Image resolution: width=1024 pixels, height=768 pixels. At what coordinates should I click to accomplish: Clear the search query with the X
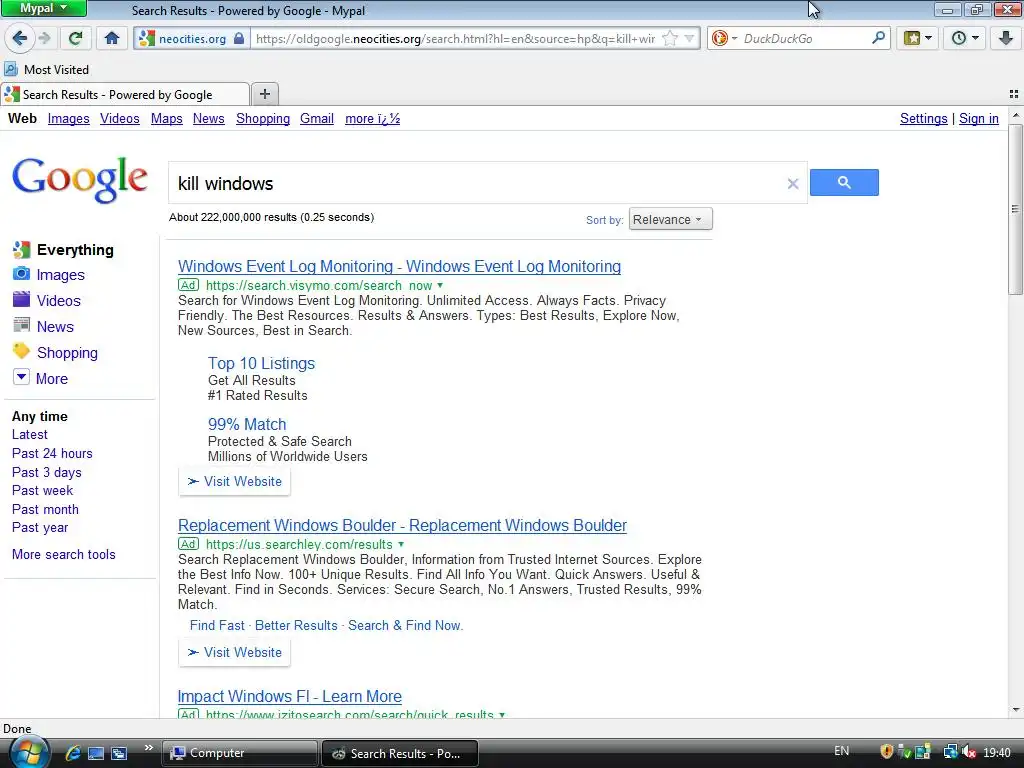(x=793, y=184)
